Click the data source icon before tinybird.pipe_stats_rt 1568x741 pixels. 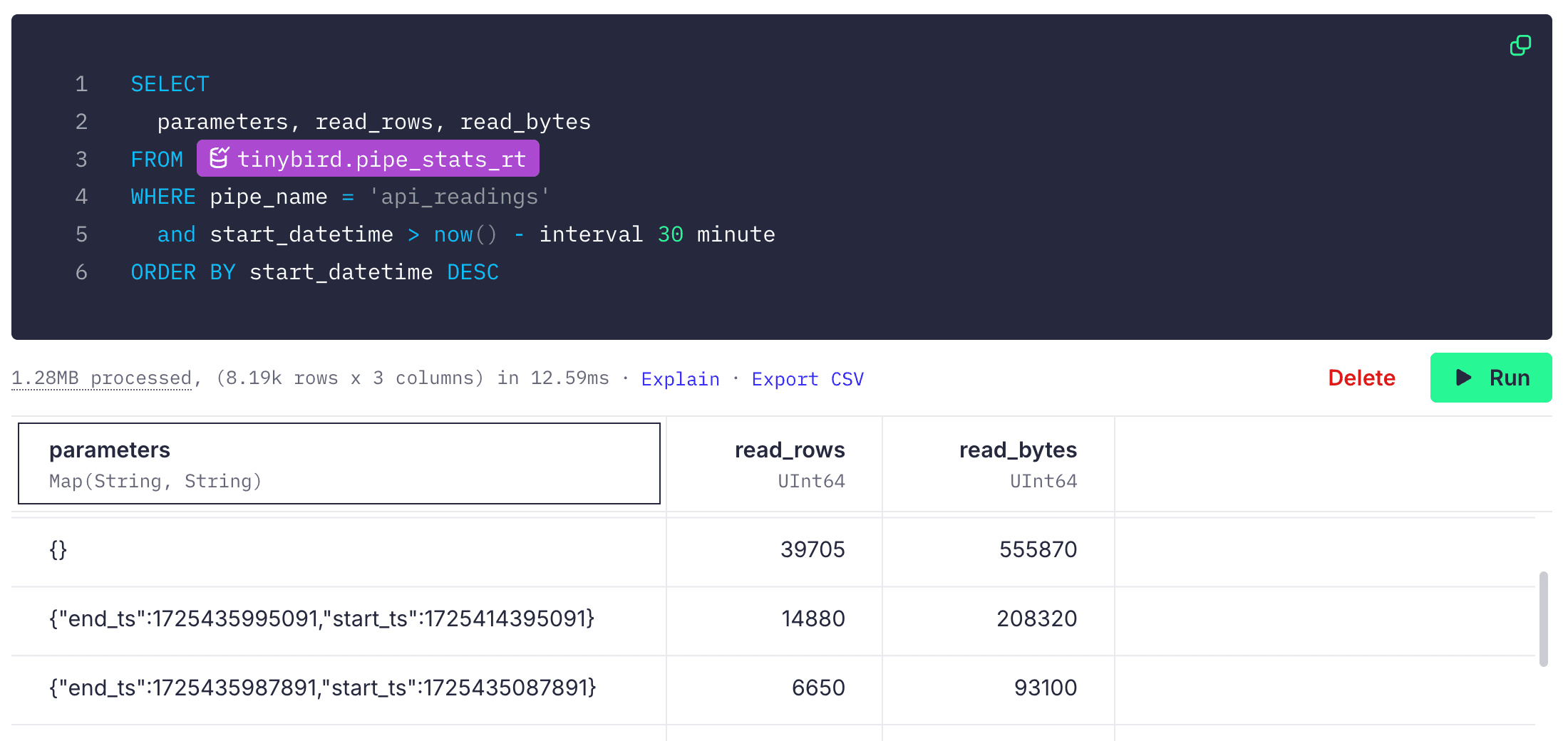[219, 158]
